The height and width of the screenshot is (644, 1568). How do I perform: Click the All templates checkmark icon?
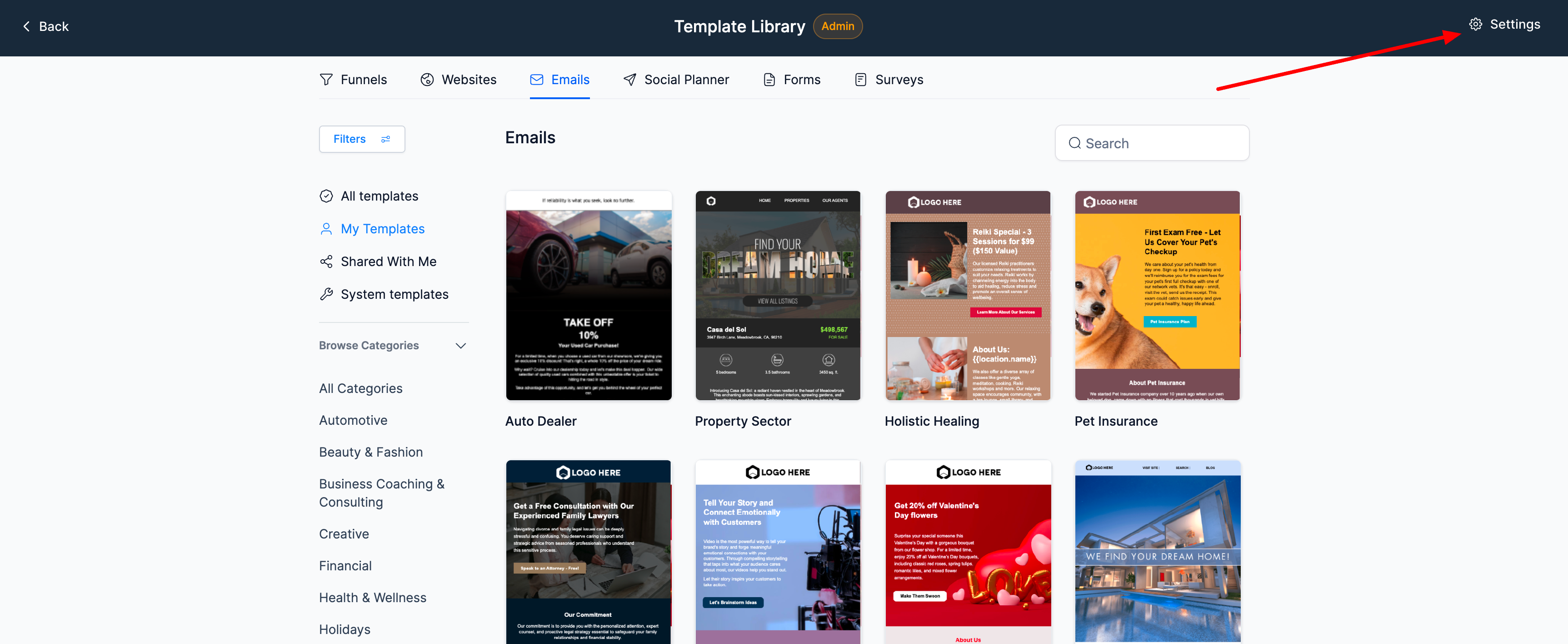point(326,196)
